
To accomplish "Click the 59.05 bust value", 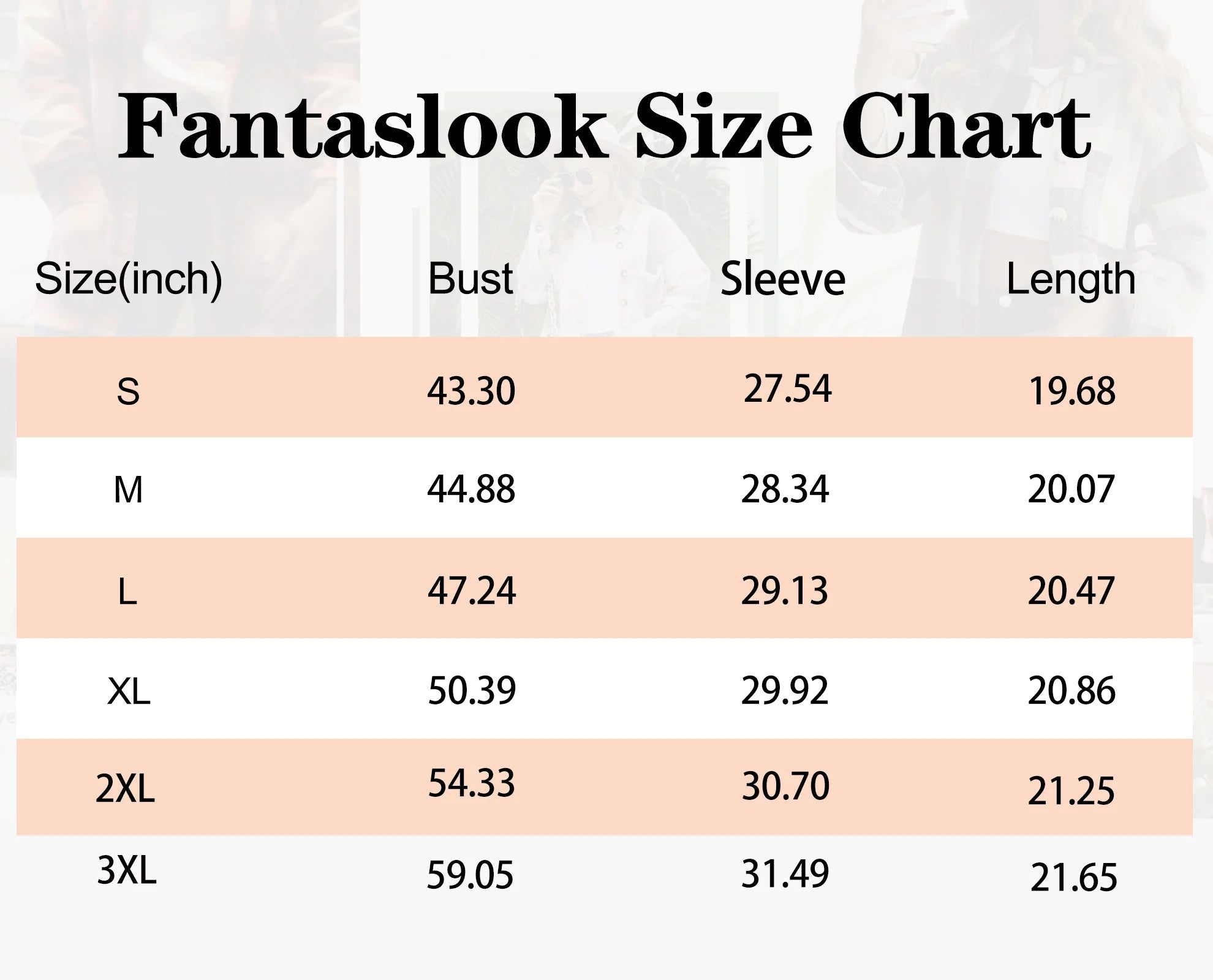I will [470, 875].
